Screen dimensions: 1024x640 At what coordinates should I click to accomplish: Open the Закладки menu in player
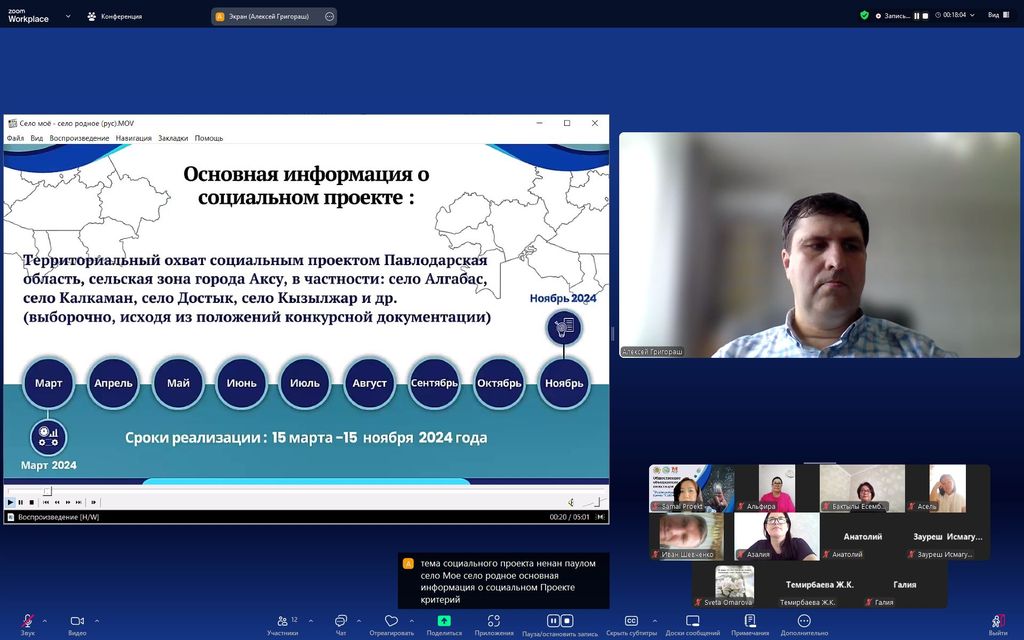[x=172, y=138]
